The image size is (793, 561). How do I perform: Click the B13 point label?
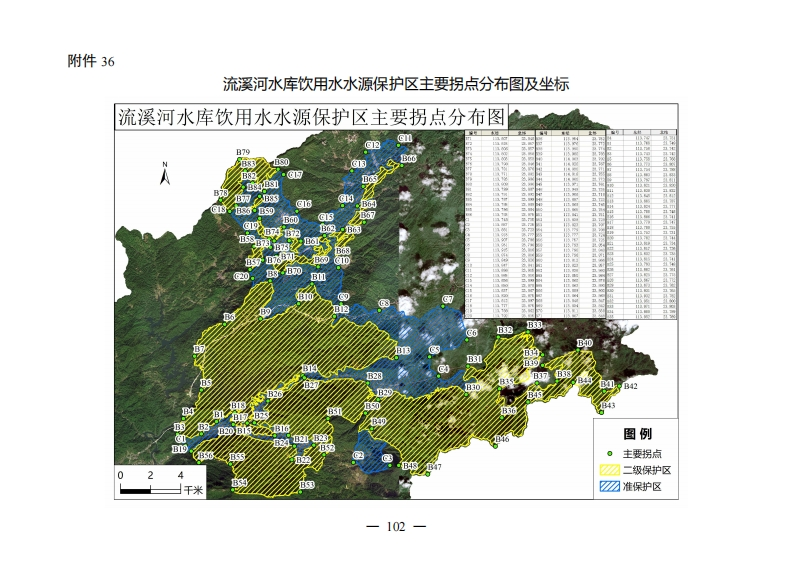tap(403, 351)
